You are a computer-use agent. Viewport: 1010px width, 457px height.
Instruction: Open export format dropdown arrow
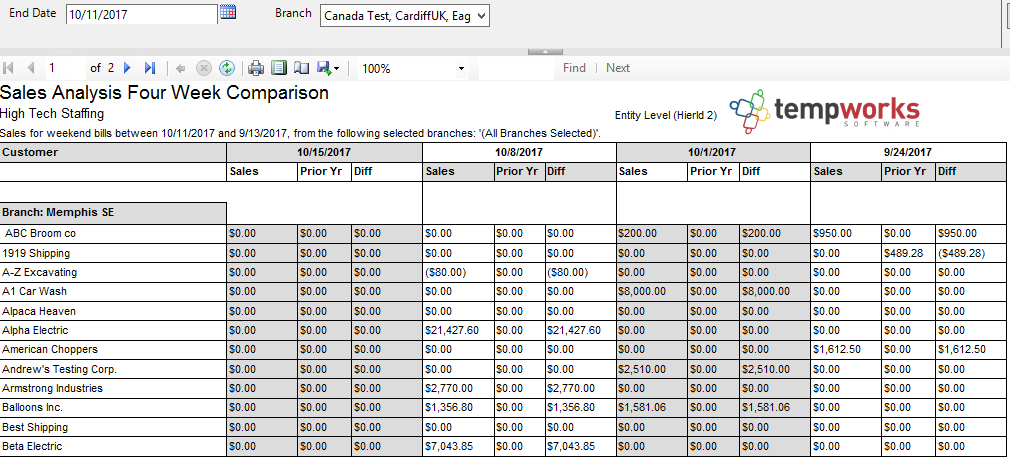336,68
